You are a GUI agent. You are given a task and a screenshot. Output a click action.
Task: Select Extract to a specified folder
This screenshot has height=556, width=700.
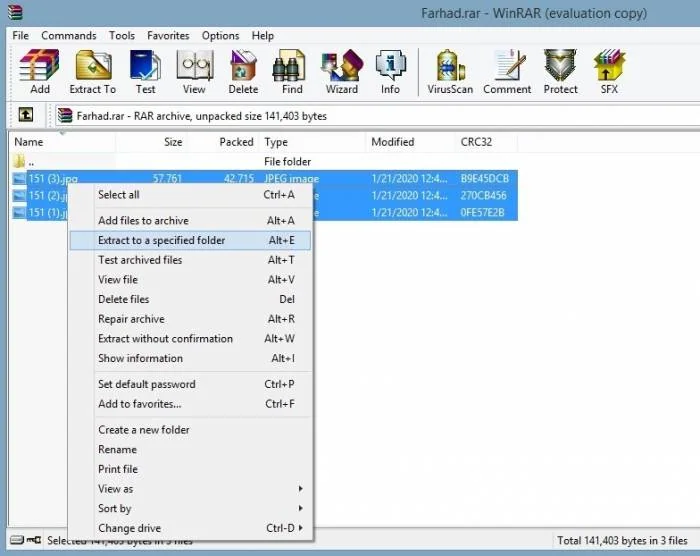(191, 240)
